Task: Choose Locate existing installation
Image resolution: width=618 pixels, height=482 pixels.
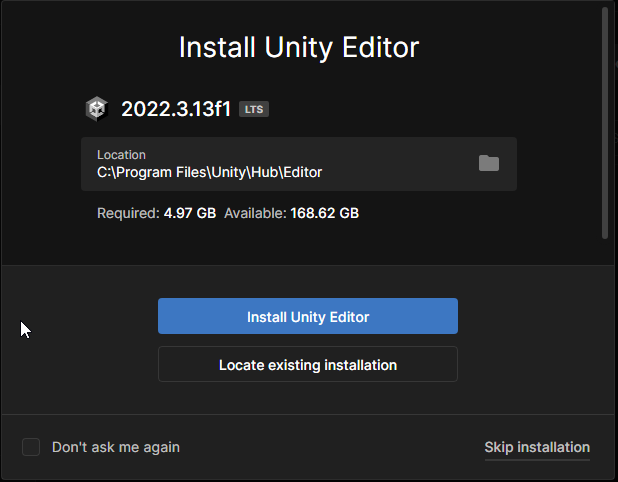Action: tap(308, 364)
